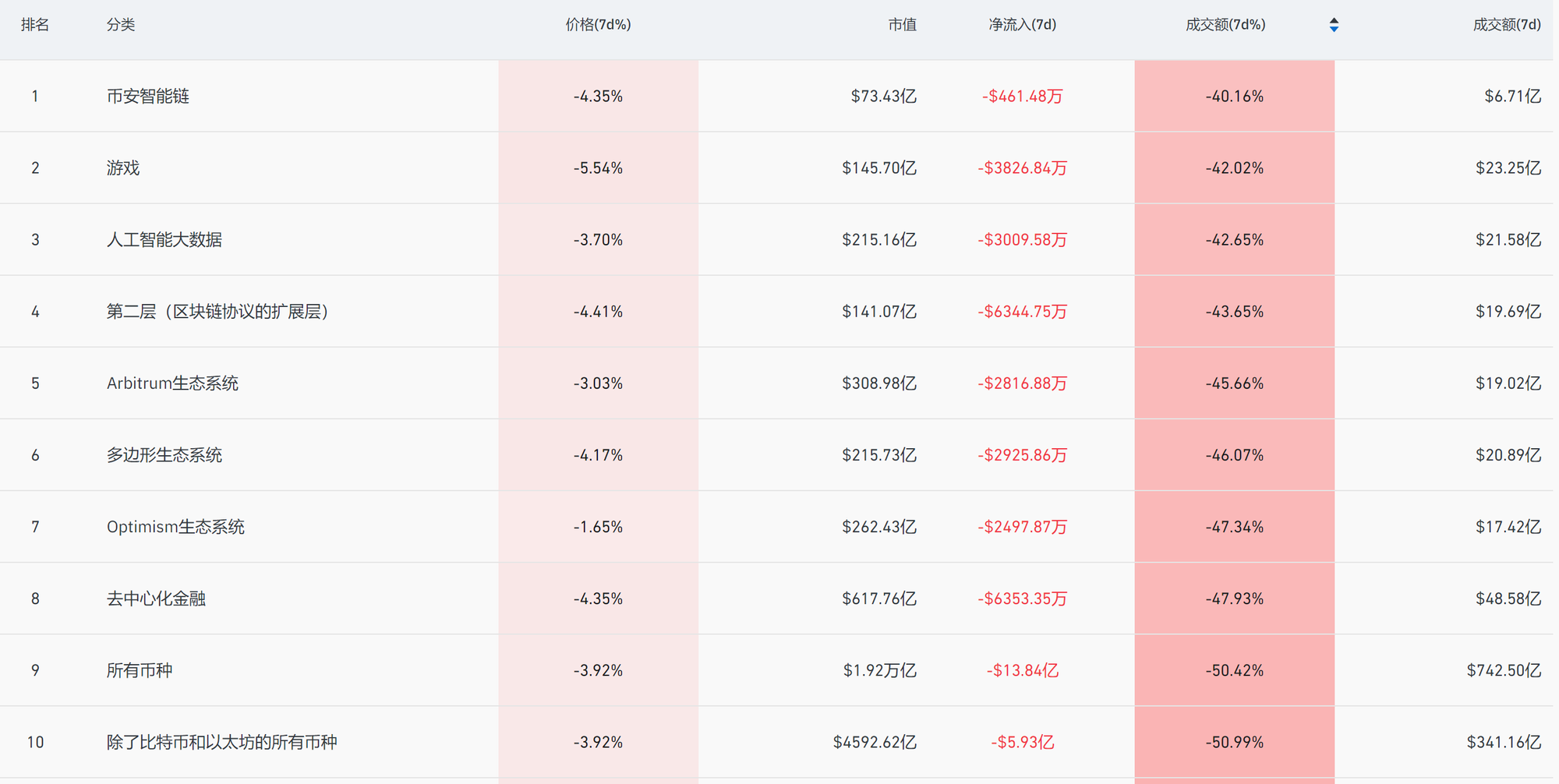Open the 人工智能大数据 category
Image resolution: width=1559 pixels, height=784 pixels.
(x=164, y=239)
